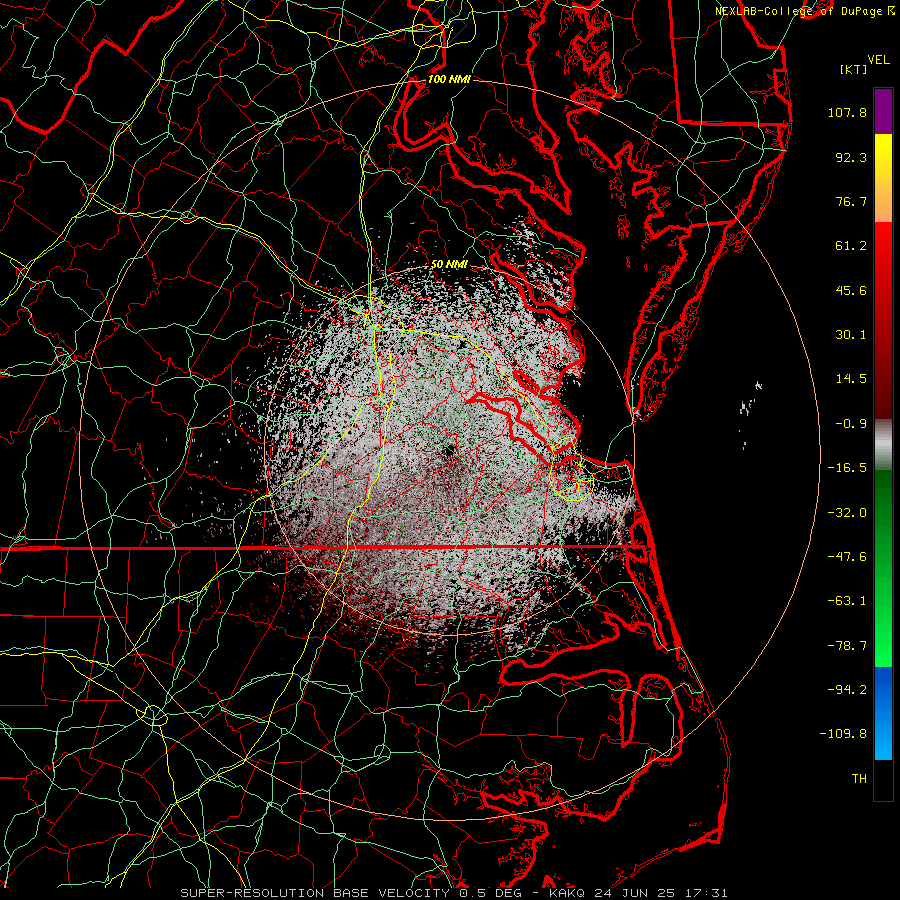900x900 pixels.
Task: Click the -16.5 velocity scale value
Action: [x=847, y=468]
